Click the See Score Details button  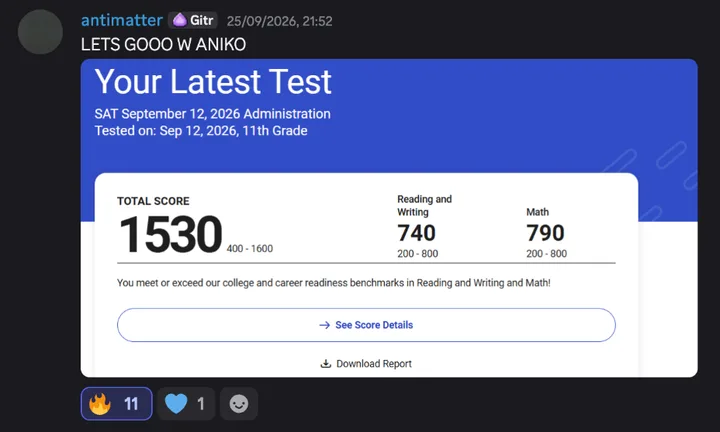[x=366, y=325]
